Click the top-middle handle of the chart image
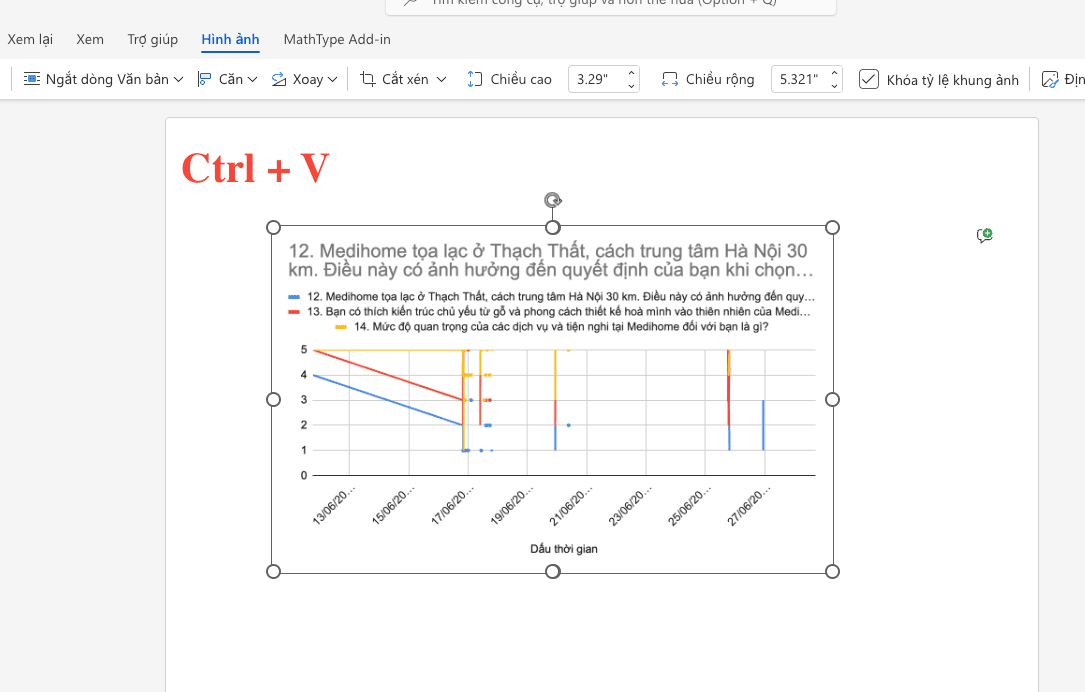Screen dimensions: 1085x692 [552, 228]
